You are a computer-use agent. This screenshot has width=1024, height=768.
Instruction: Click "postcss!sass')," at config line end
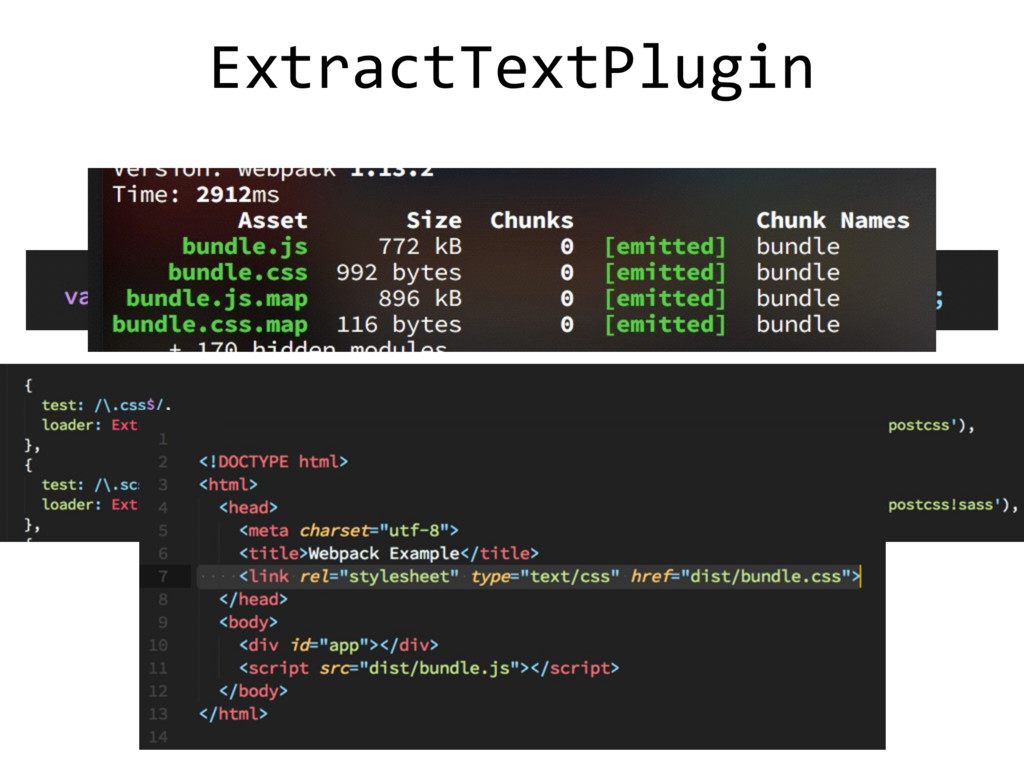[953, 505]
